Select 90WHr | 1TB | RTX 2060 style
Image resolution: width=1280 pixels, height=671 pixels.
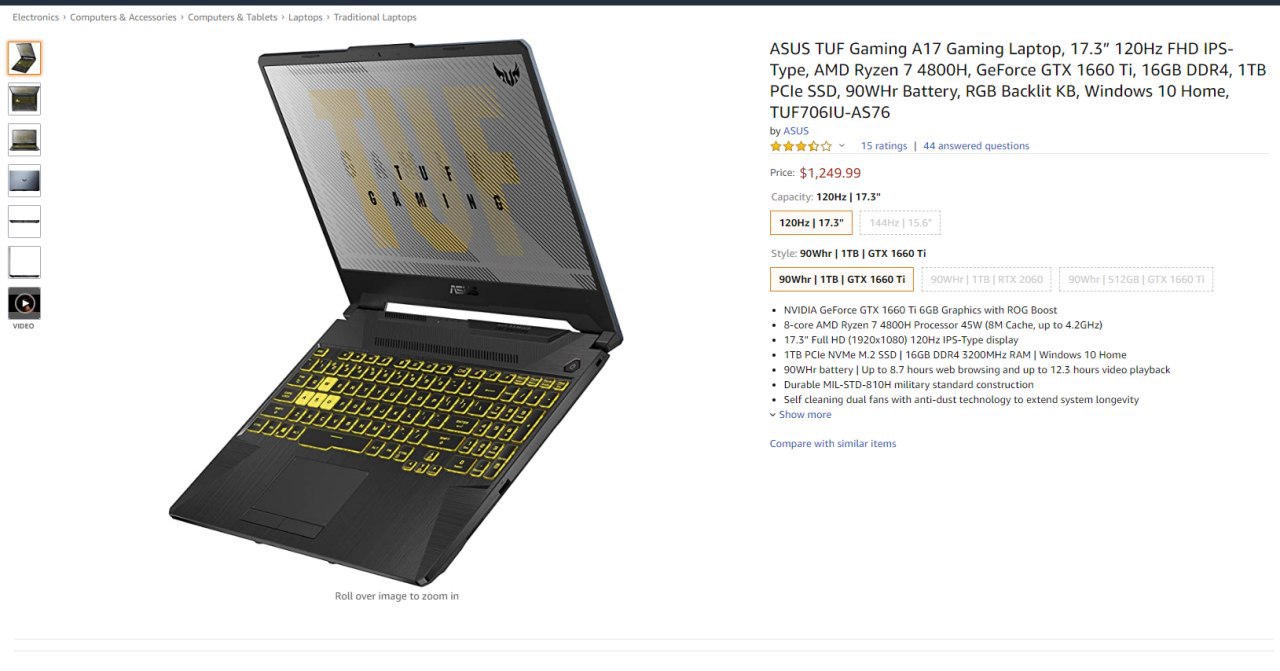coord(986,280)
